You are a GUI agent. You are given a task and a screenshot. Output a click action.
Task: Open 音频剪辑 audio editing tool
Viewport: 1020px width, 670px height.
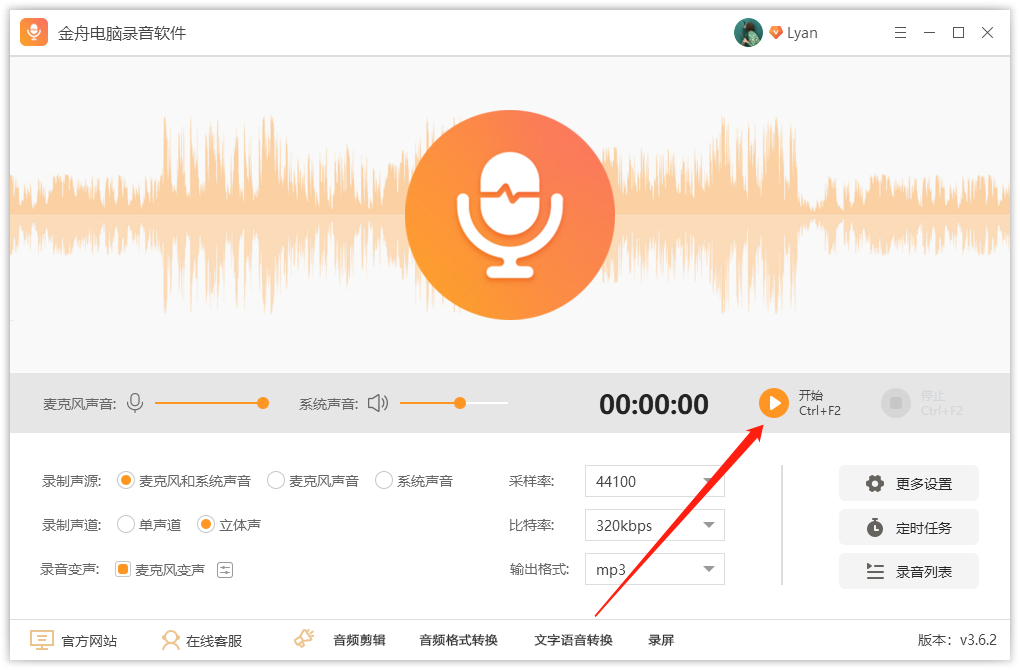point(359,640)
